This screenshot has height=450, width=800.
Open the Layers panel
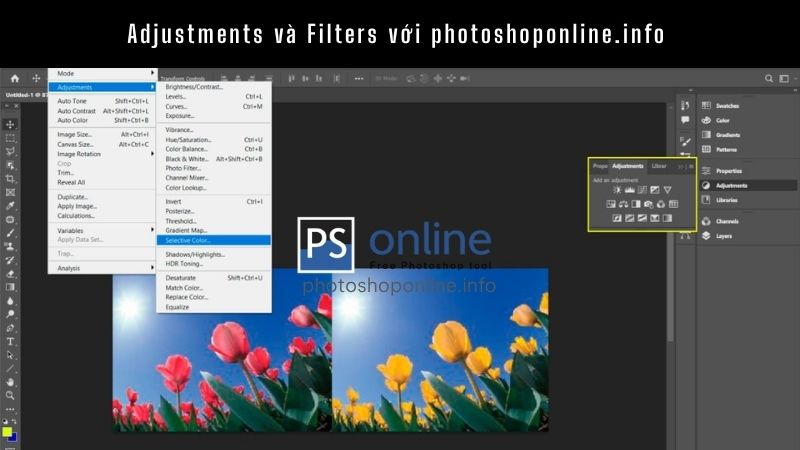(717, 236)
